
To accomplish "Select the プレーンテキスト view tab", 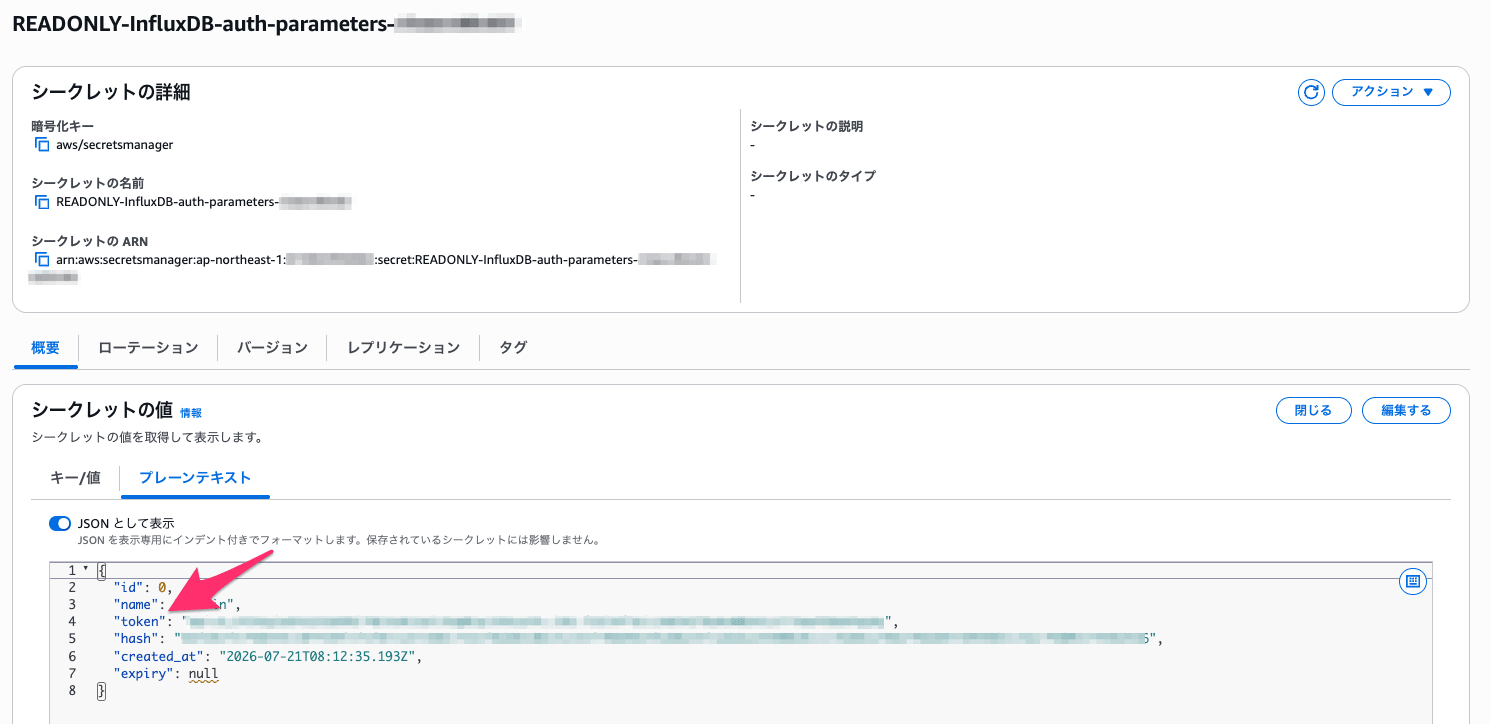I will 195,478.
